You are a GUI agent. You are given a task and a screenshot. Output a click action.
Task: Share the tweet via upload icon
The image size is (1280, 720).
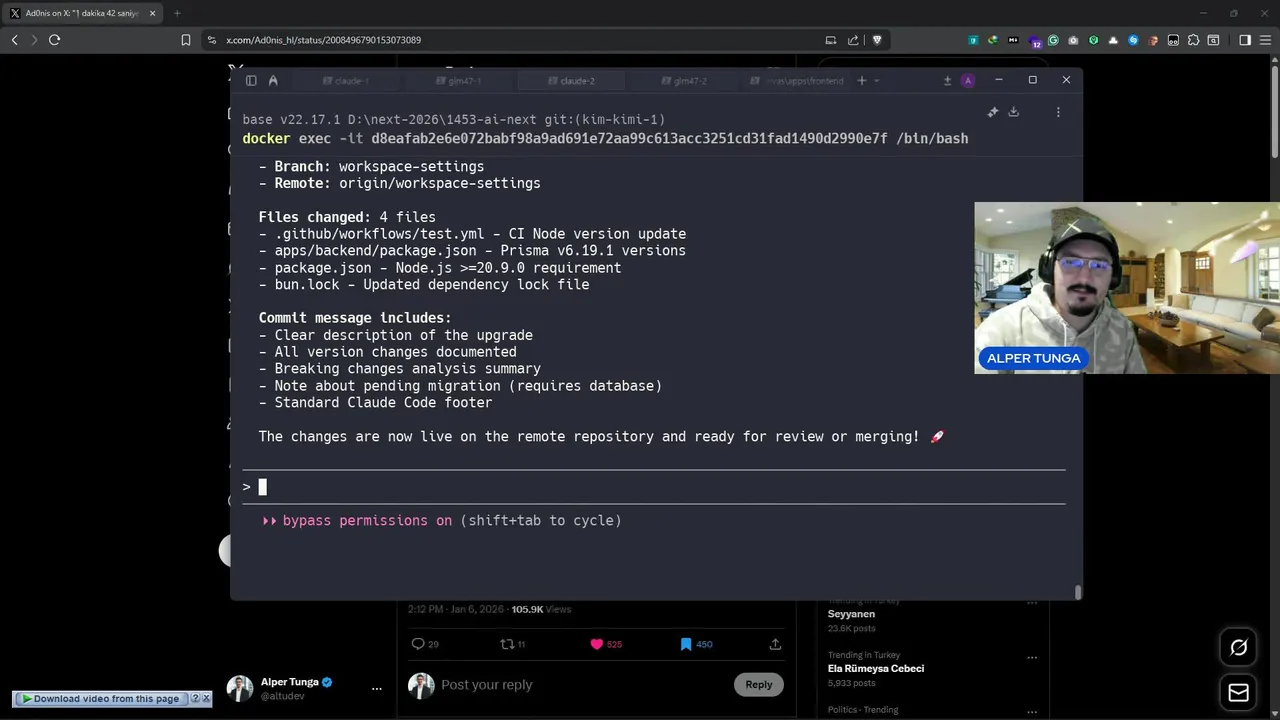point(775,644)
